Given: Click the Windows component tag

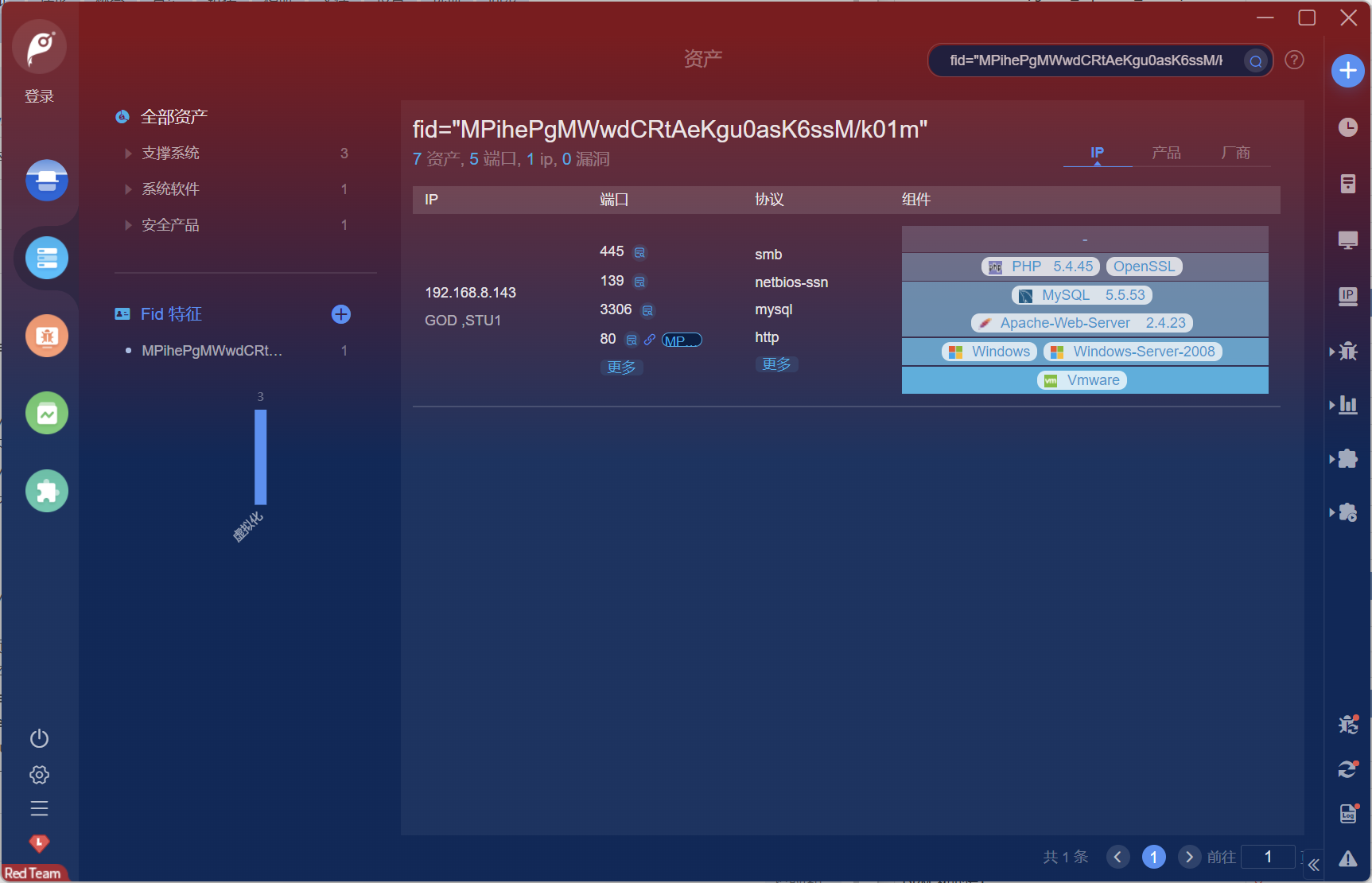Looking at the screenshot, I should tap(989, 352).
